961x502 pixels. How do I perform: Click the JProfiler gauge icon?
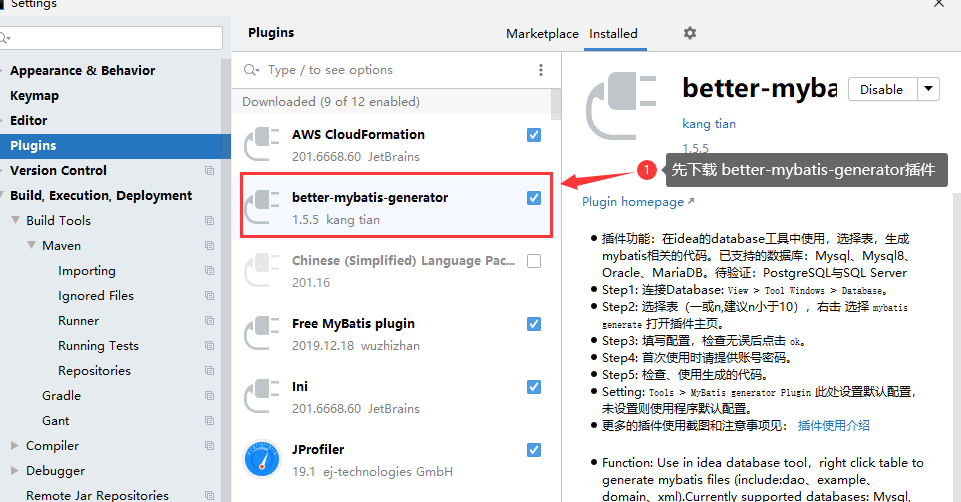coord(262,459)
